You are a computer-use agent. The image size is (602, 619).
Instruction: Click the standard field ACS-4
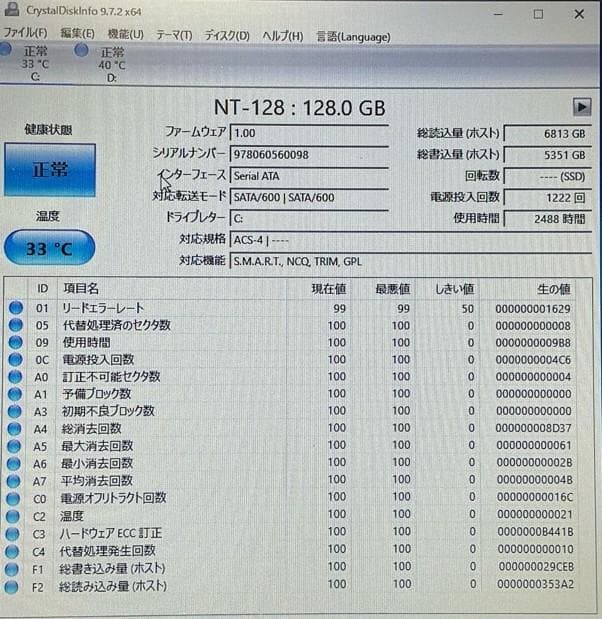click(411, 240)
